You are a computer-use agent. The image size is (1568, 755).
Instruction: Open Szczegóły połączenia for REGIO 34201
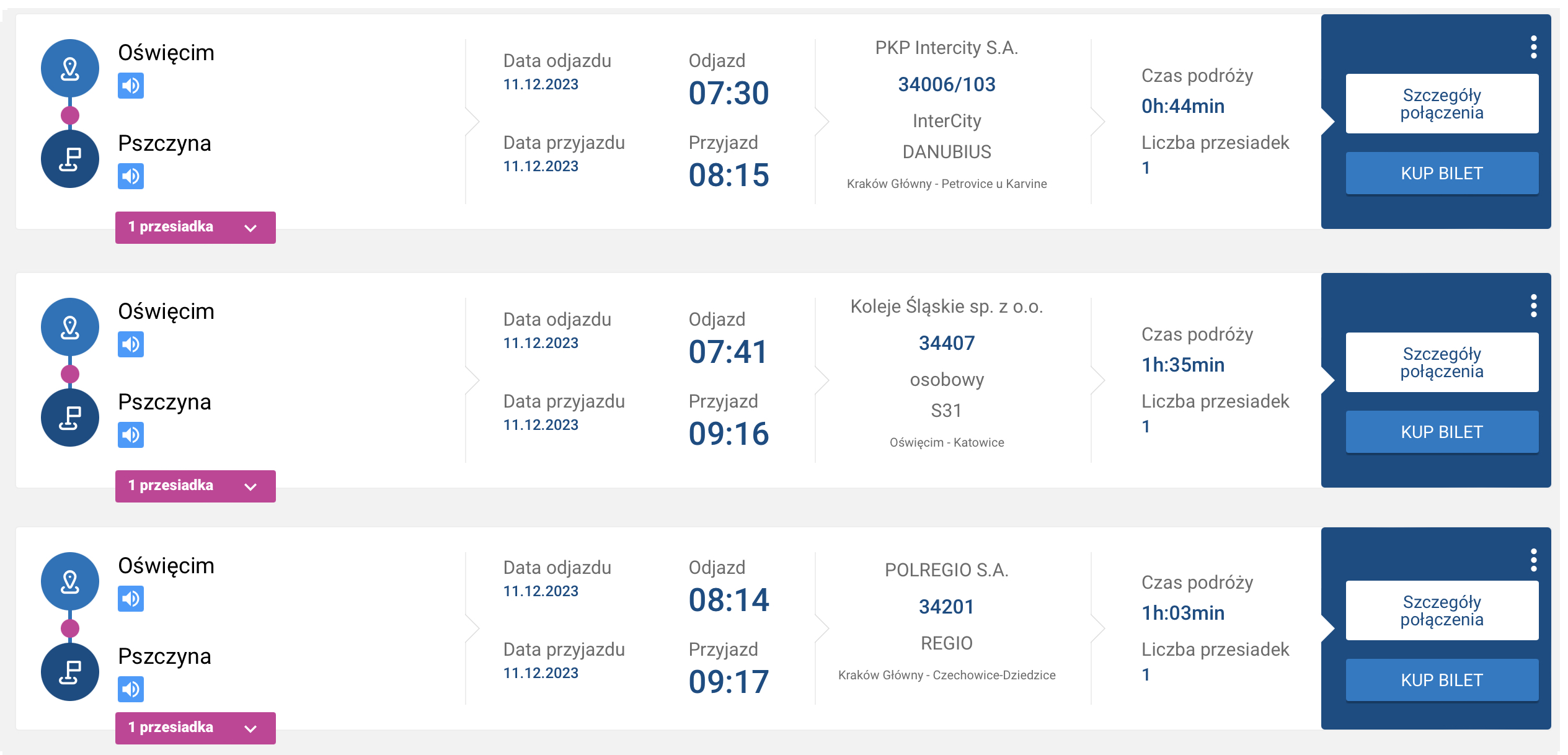[1442, 610]
